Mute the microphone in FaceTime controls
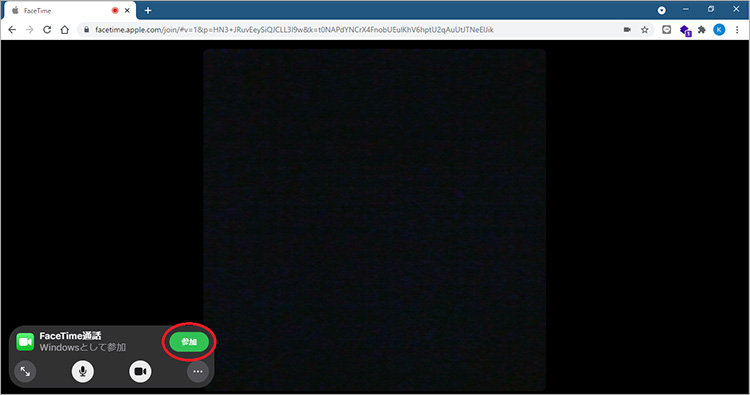 tap(83, 371)
